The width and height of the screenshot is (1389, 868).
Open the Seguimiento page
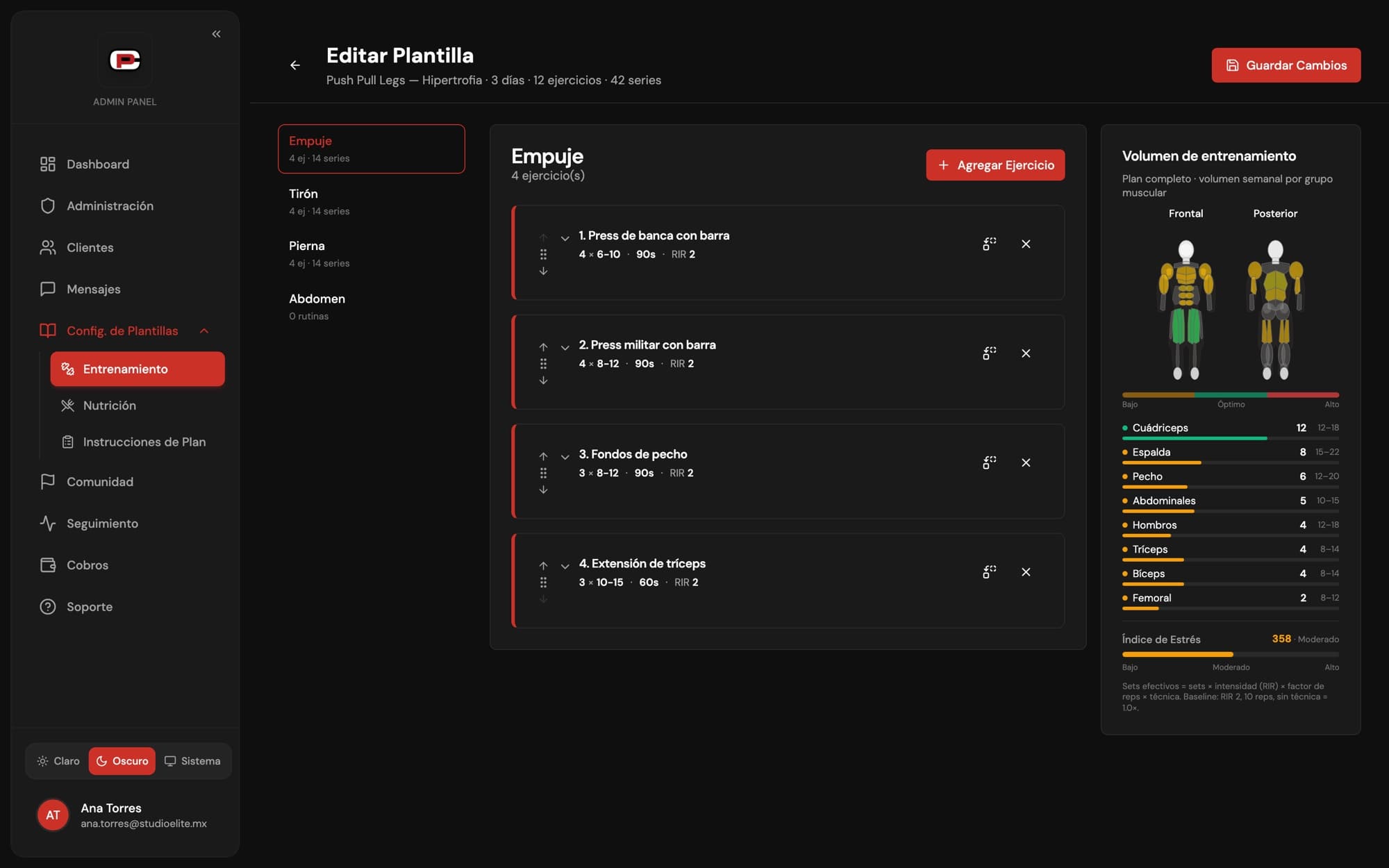[125, 524]
